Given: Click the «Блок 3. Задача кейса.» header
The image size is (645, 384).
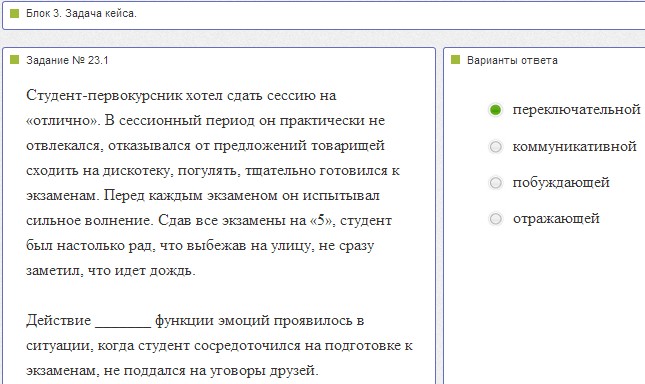Looking at the screenshot, I should pos(81,14).
